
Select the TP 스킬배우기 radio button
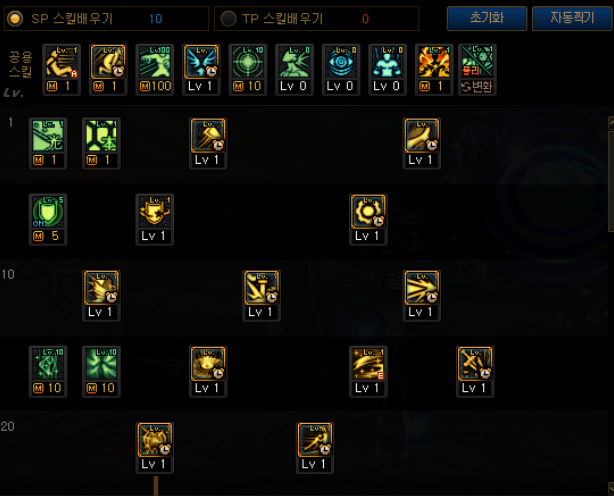228,18
